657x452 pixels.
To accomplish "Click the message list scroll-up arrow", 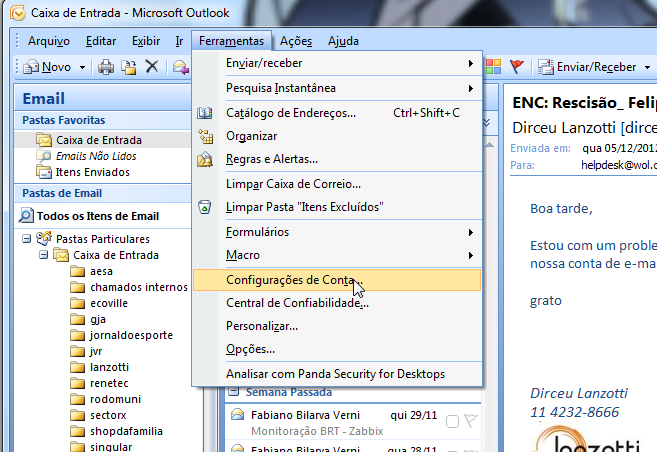I will pos(489,145).
